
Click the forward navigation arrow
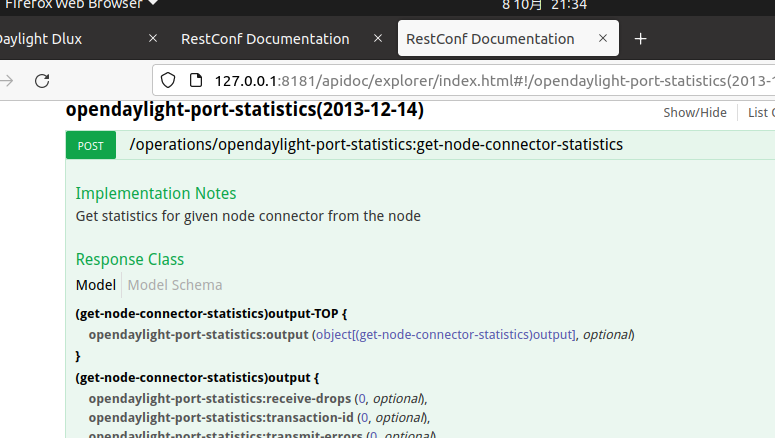coord(6,80)
